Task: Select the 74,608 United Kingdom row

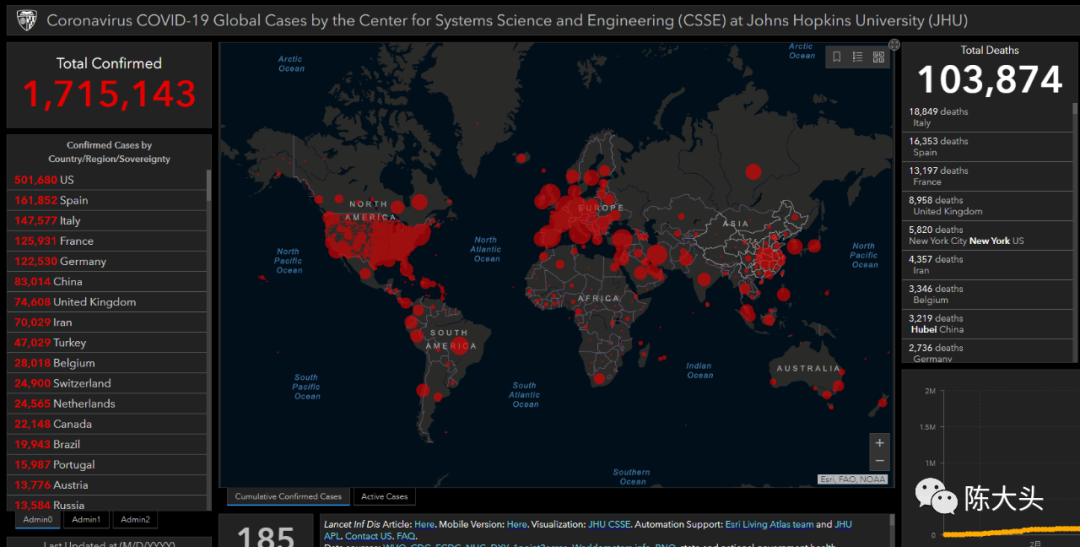Action: point(107,302)
